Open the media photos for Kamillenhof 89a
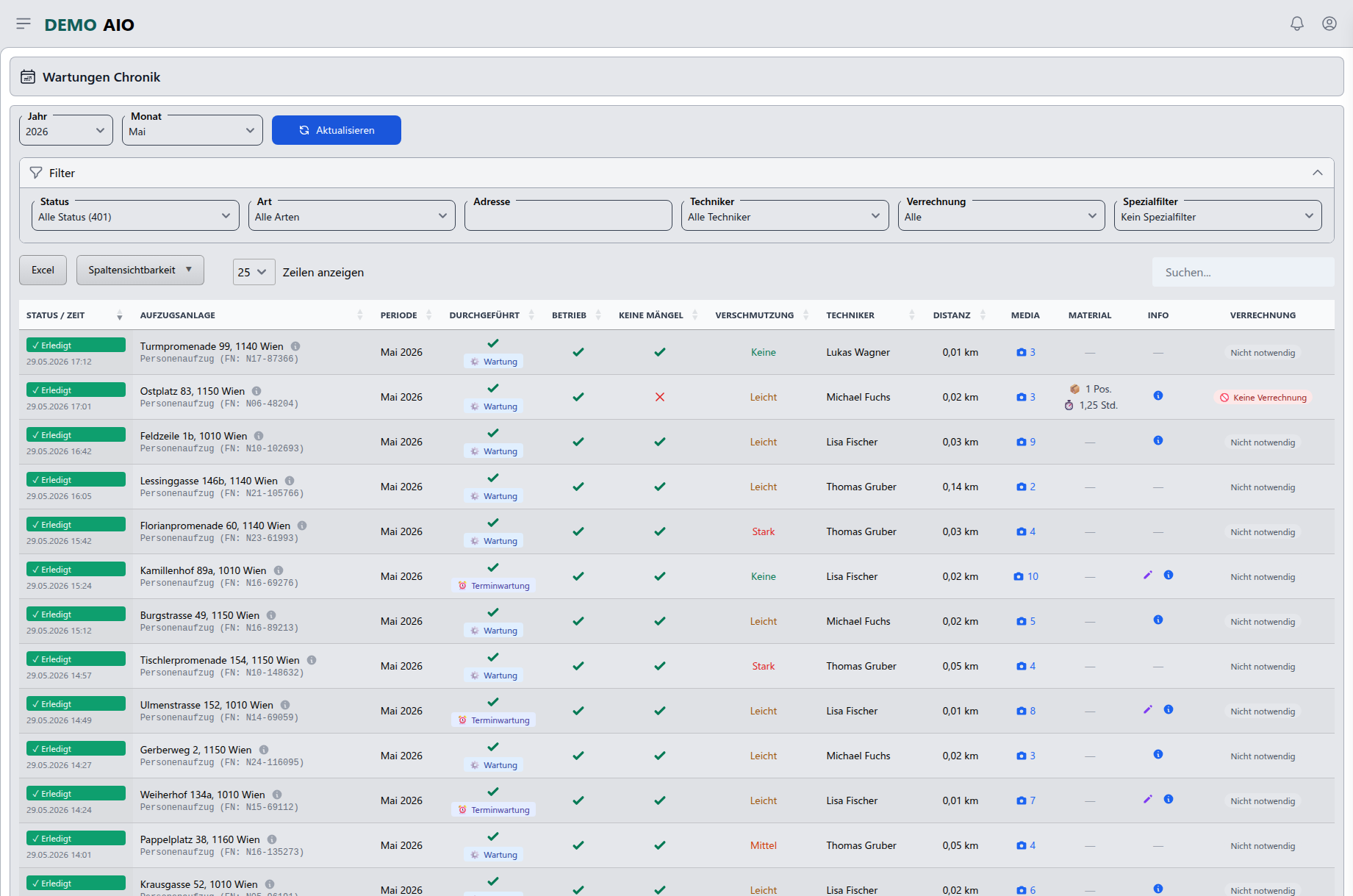Screen dimensions: 1353x896 point(1026,576)
